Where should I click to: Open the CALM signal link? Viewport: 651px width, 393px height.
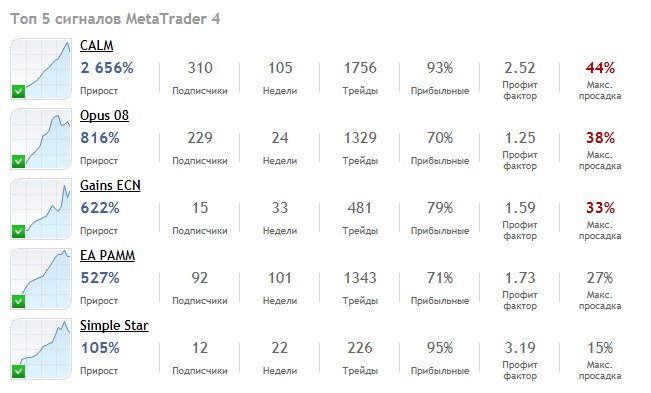tap(96, 45)
